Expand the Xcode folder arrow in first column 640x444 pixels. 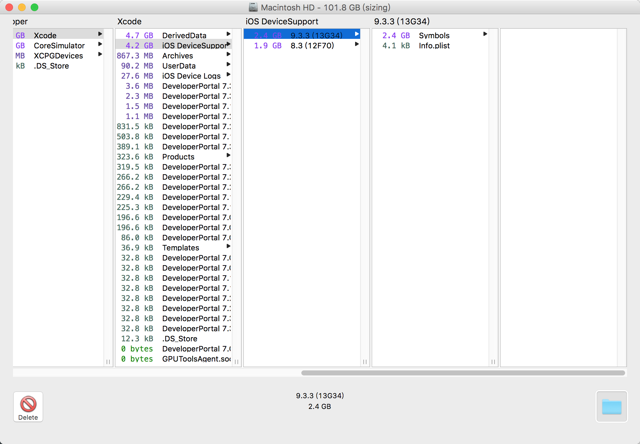tap(100, 34)
